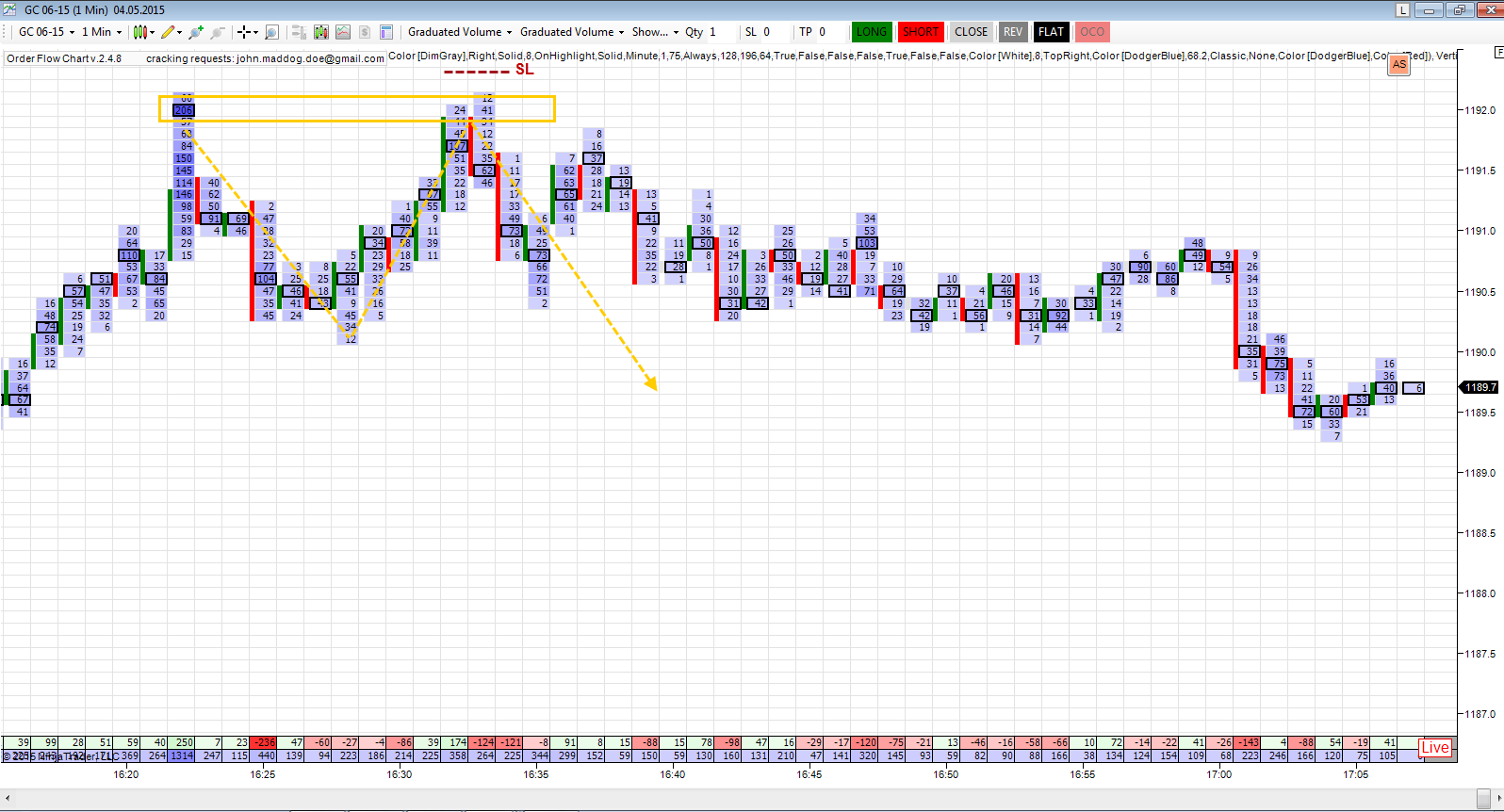
Task: Click the L link button in title bar
Action: 1403,10
